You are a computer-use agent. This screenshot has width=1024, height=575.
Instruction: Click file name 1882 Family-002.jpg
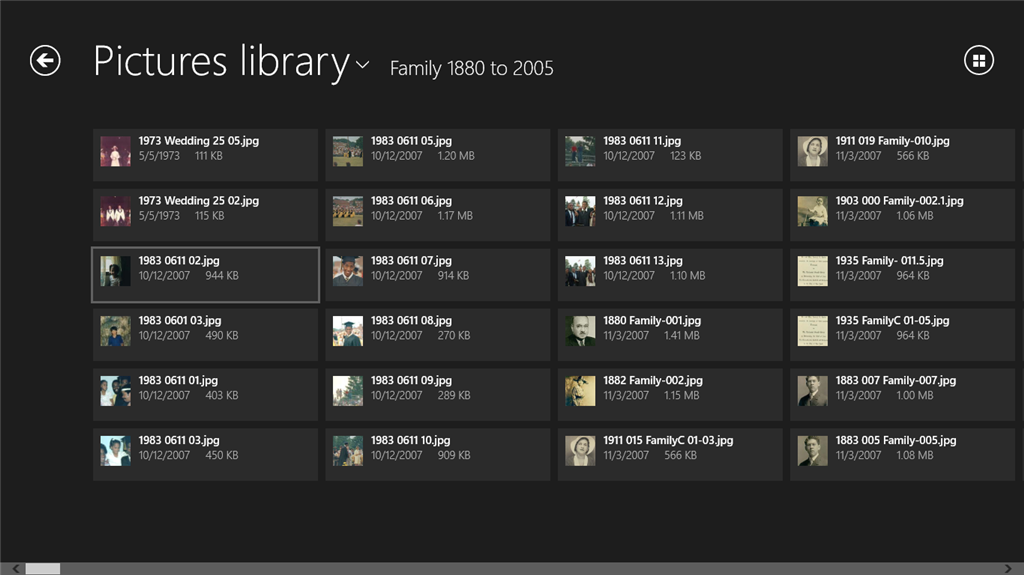653,381
